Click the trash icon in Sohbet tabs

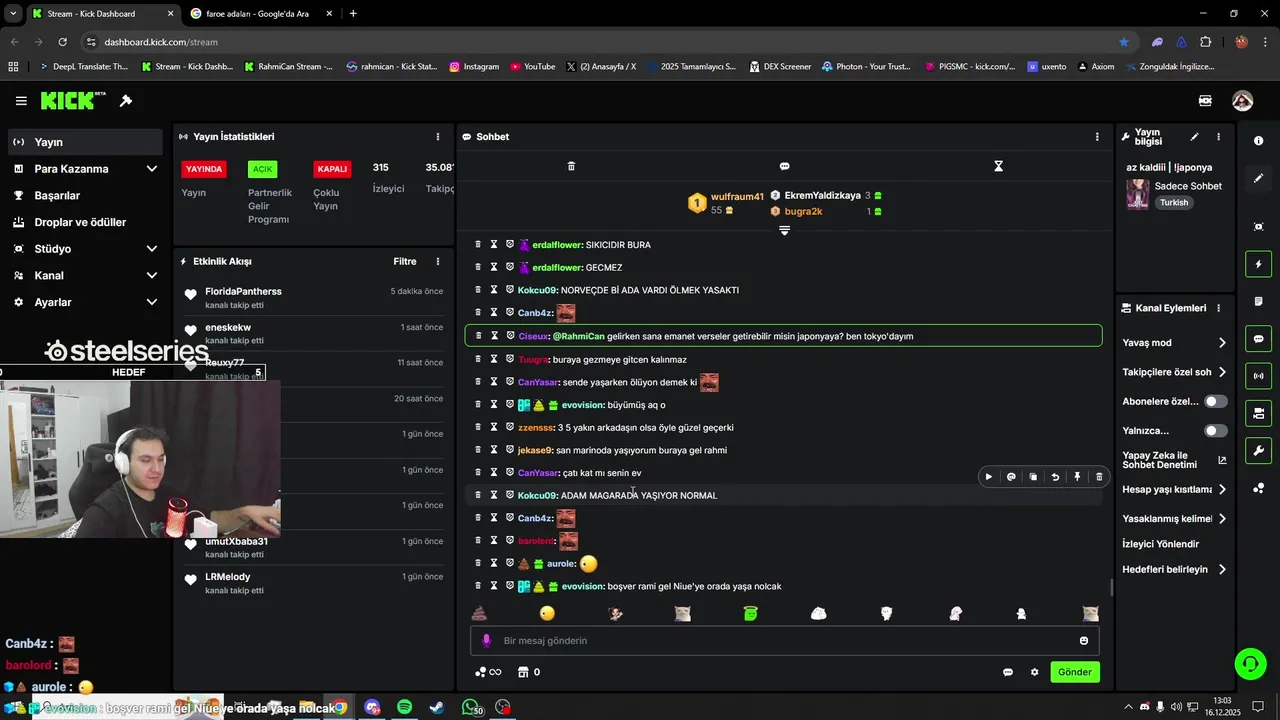571,166
